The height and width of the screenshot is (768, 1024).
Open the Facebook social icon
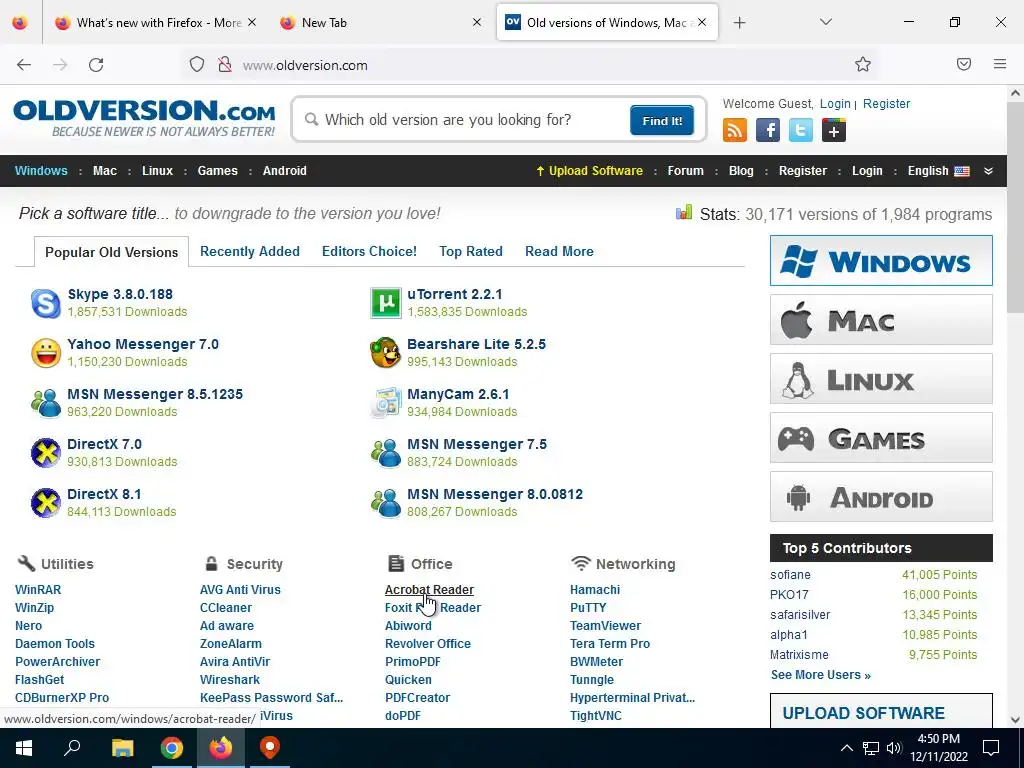pos(768,130)
